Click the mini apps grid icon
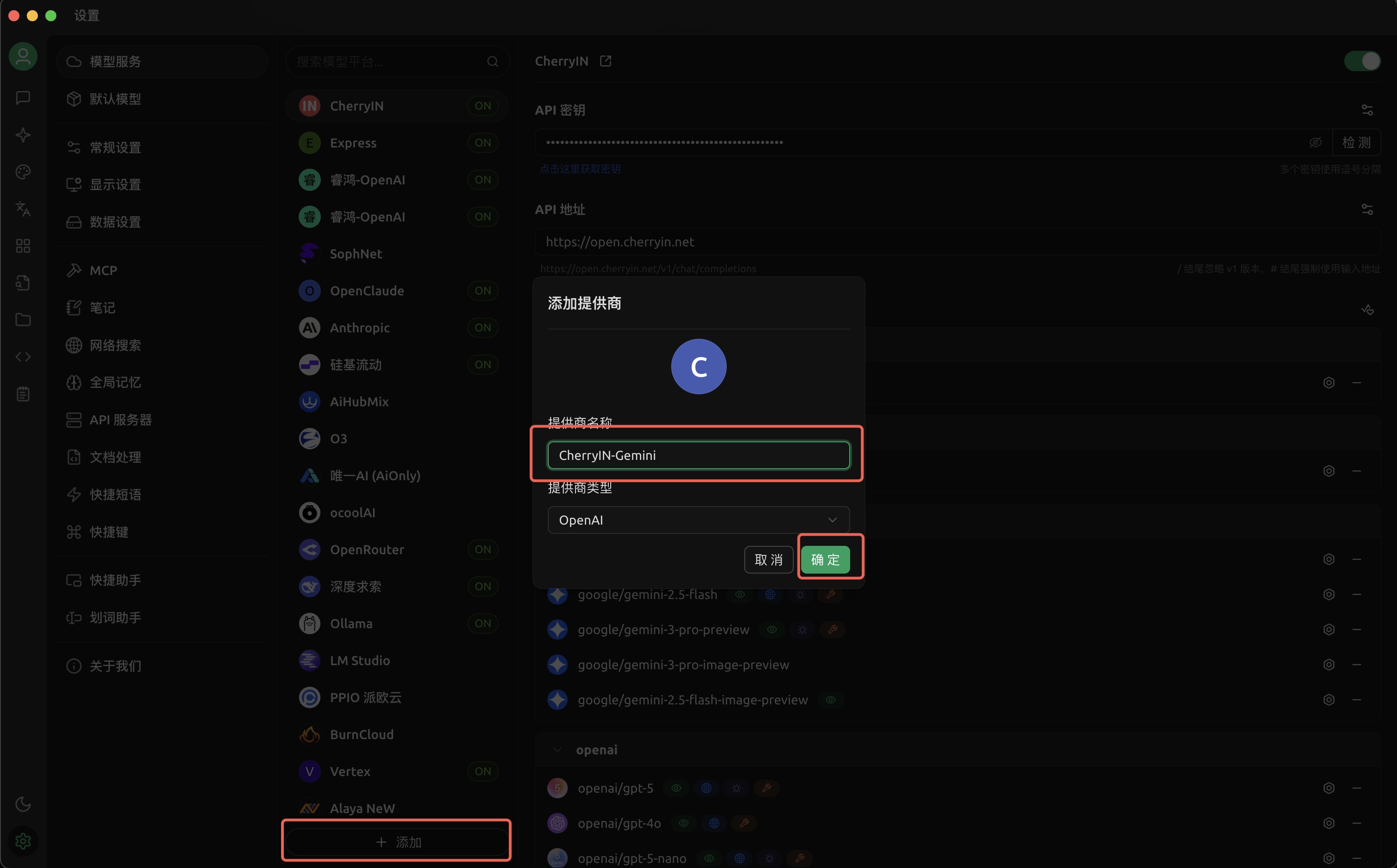1397x868 pixels. (23, 246)
